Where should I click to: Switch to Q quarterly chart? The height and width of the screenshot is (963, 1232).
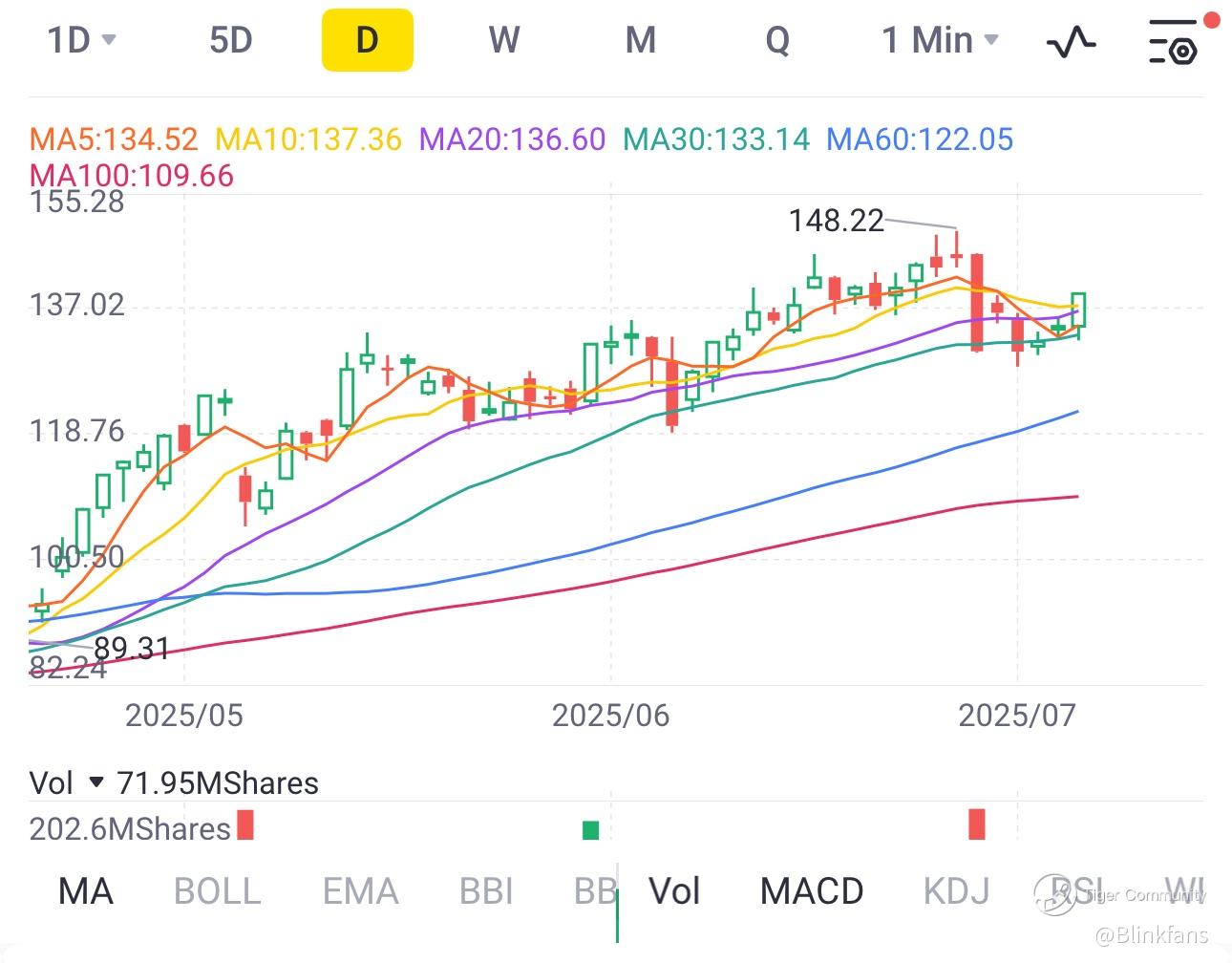tap(777, 40)
